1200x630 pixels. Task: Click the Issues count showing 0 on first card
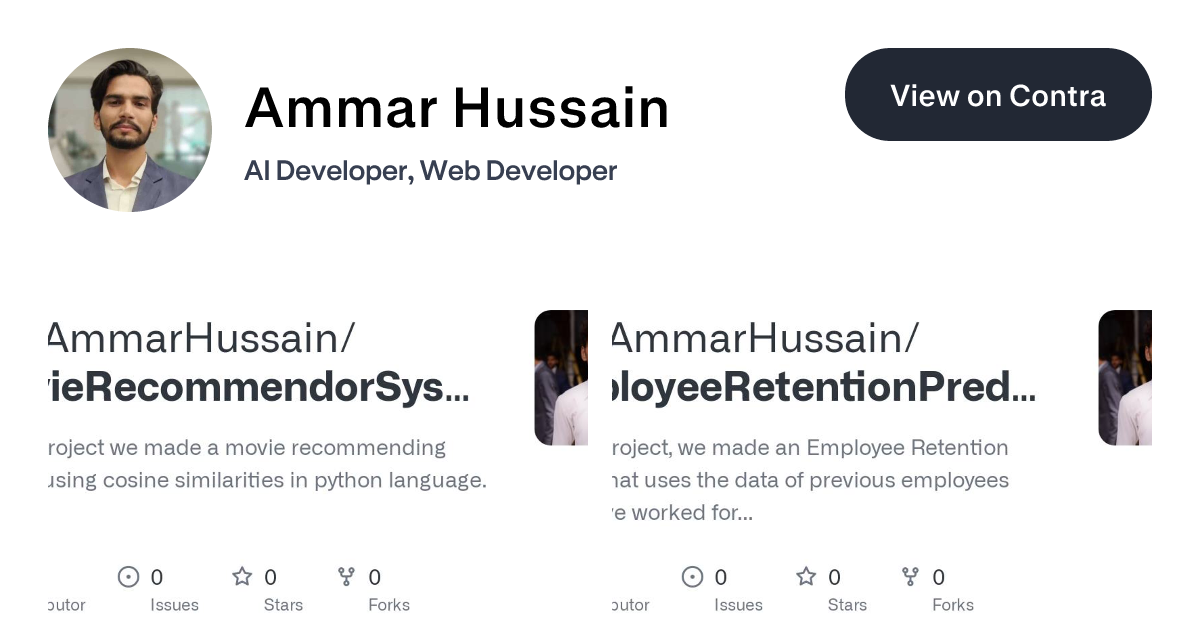157,577
